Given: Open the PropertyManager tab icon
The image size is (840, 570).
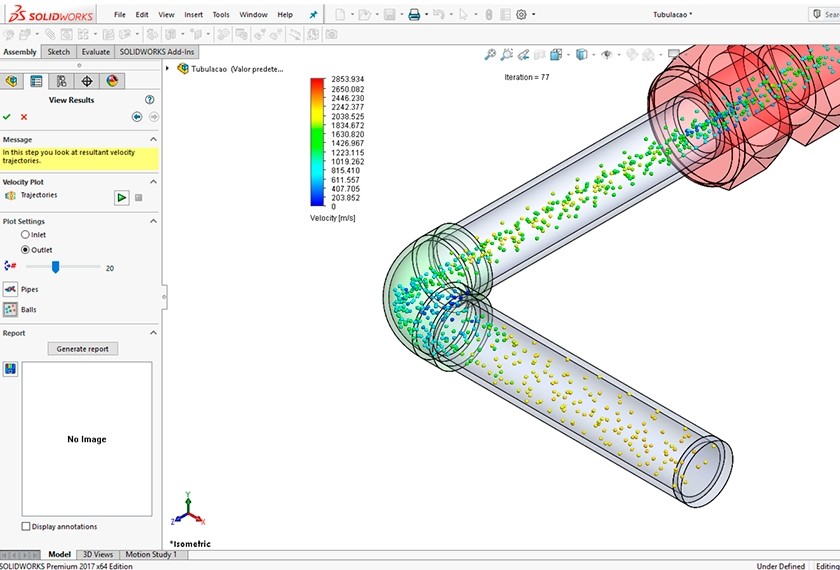Looking at the screenshot, I should pos(36,81).
